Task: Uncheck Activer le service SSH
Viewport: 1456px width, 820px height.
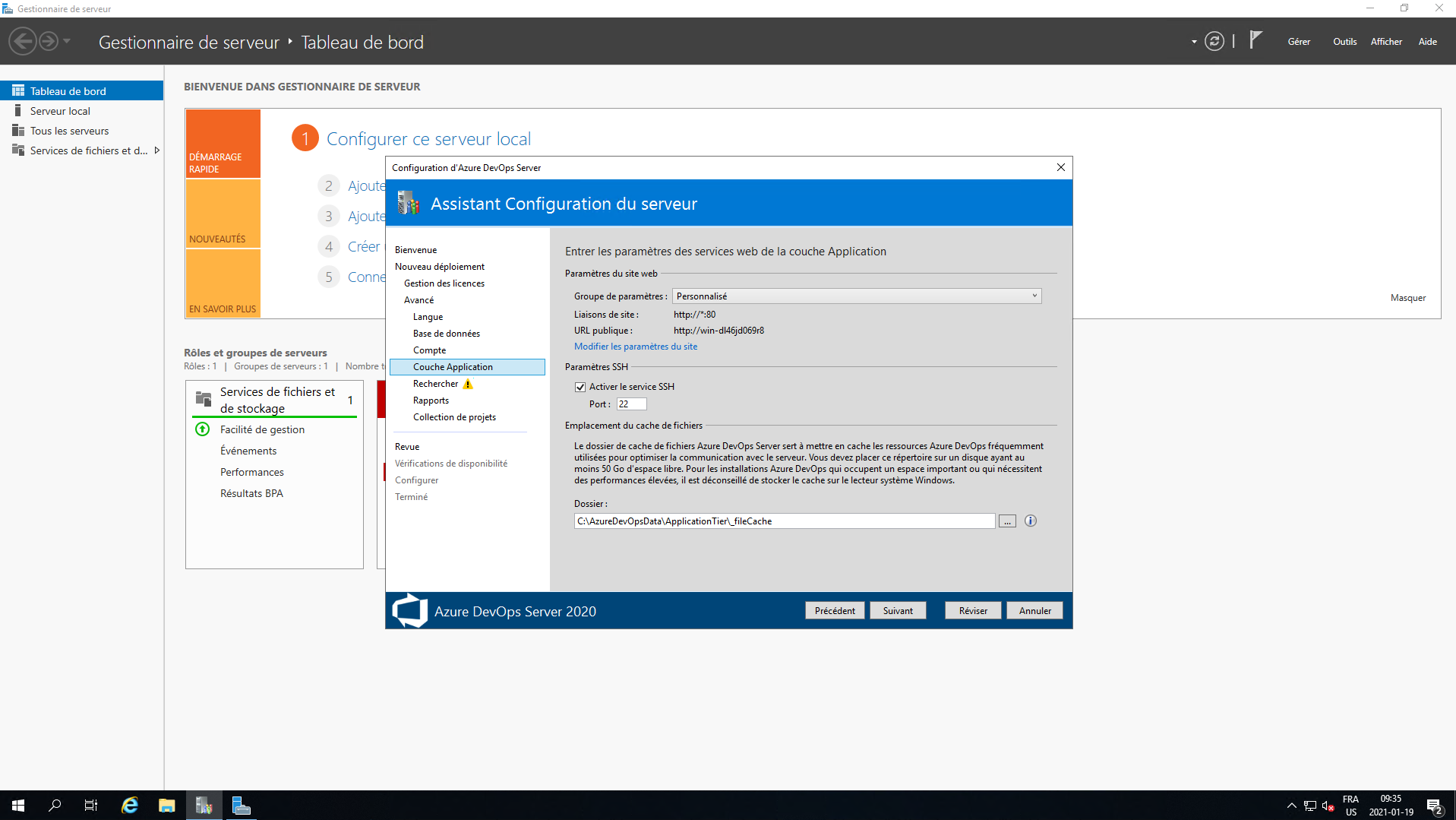Action: click(580, 387)
